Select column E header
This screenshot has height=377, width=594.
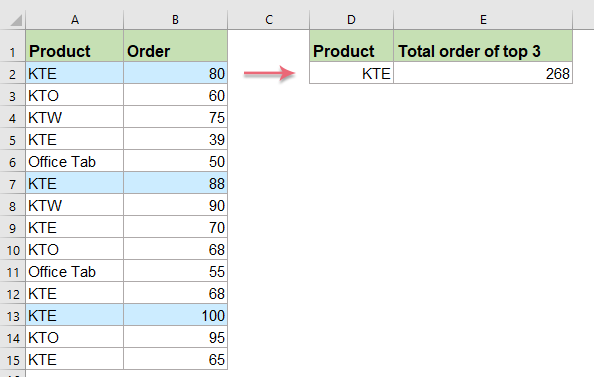coord(483,20)
